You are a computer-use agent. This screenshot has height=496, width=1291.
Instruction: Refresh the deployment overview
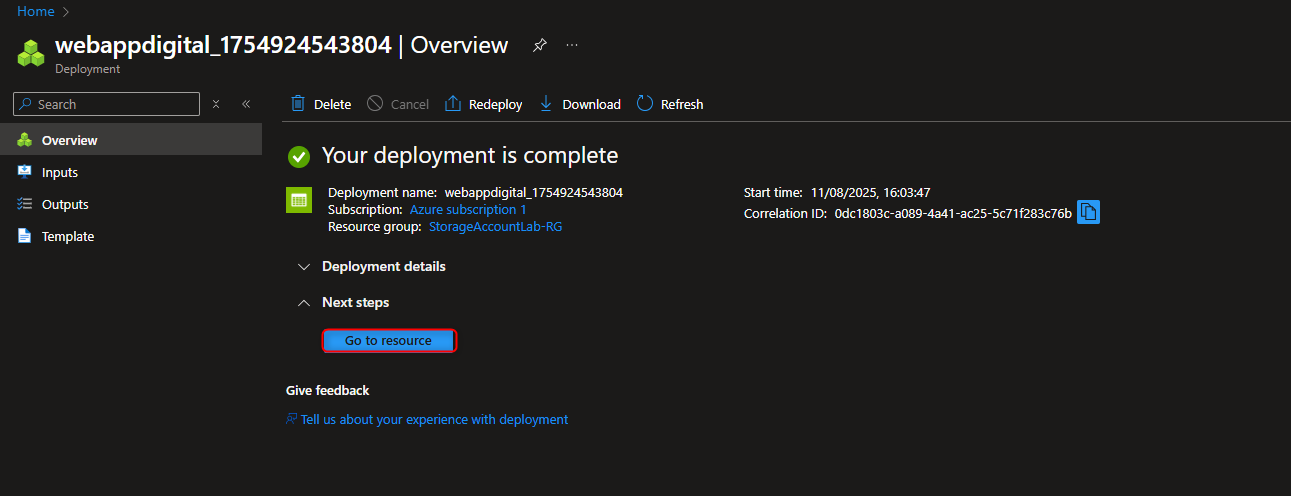coord(670,104)
